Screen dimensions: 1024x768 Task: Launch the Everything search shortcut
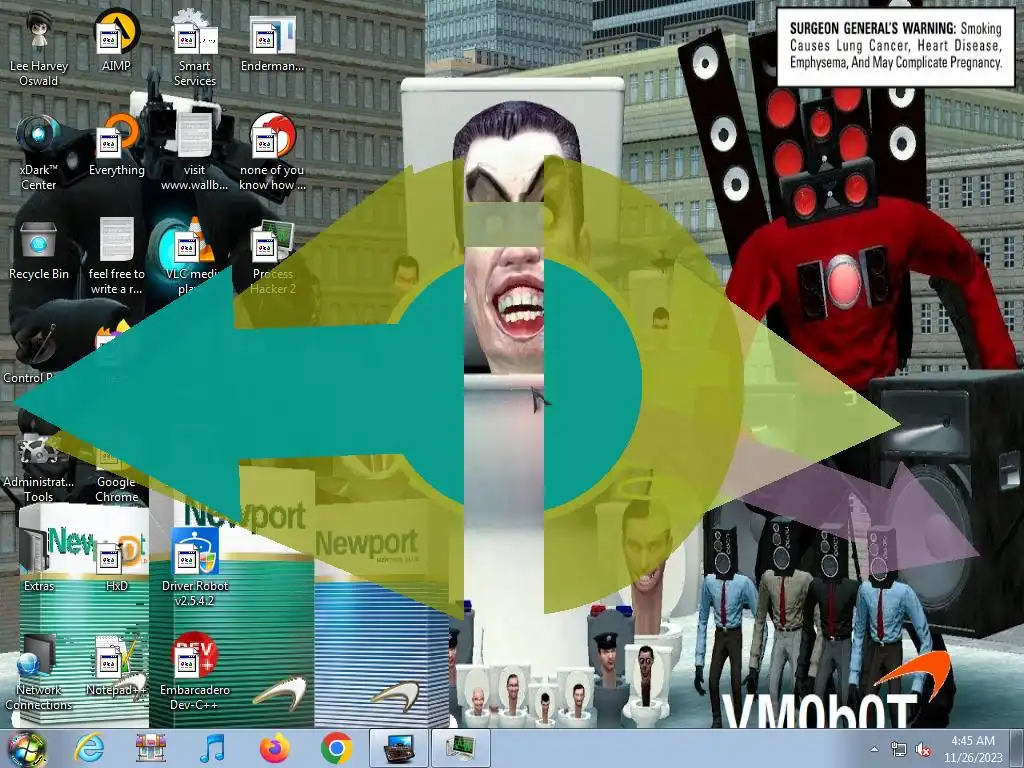(116, 145)
